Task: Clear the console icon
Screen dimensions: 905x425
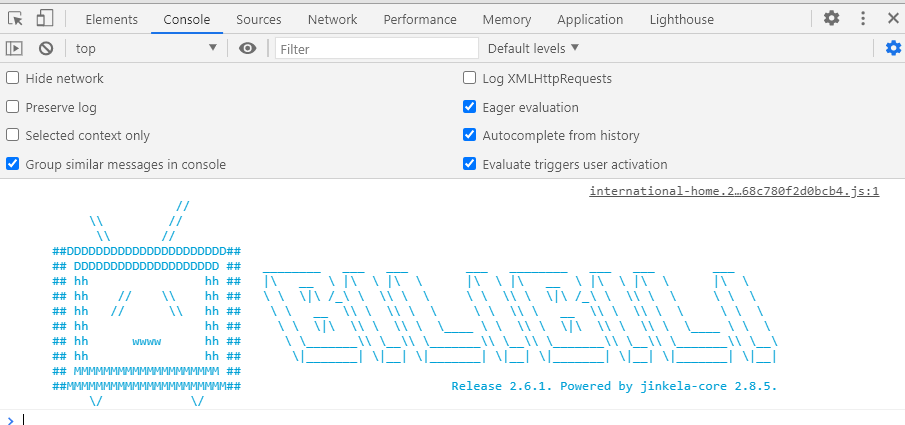Action: coord(46,49)
